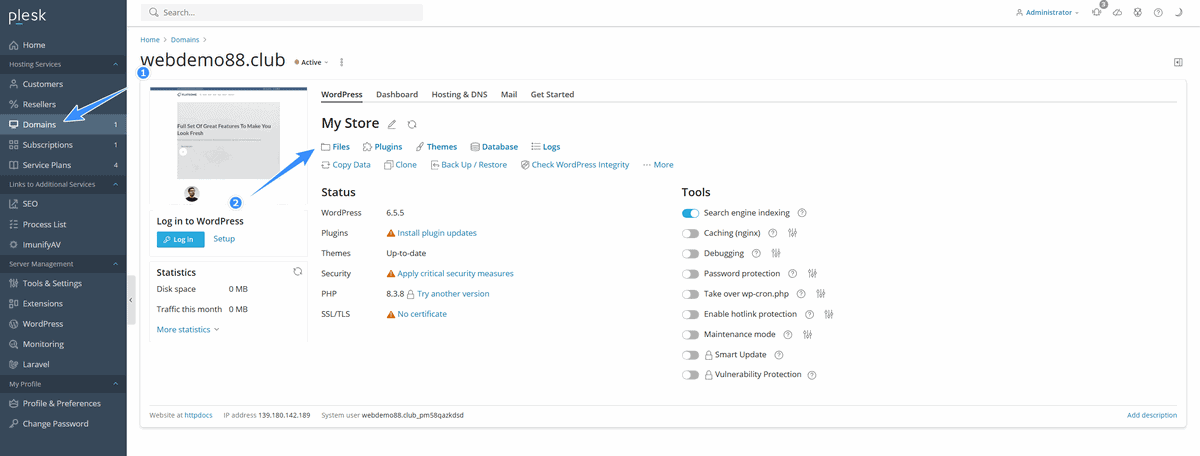Open hotlink protection settings sliders icon
Image resolution: width=1200 pixels, height=456 pixels.
coord(829,314)
